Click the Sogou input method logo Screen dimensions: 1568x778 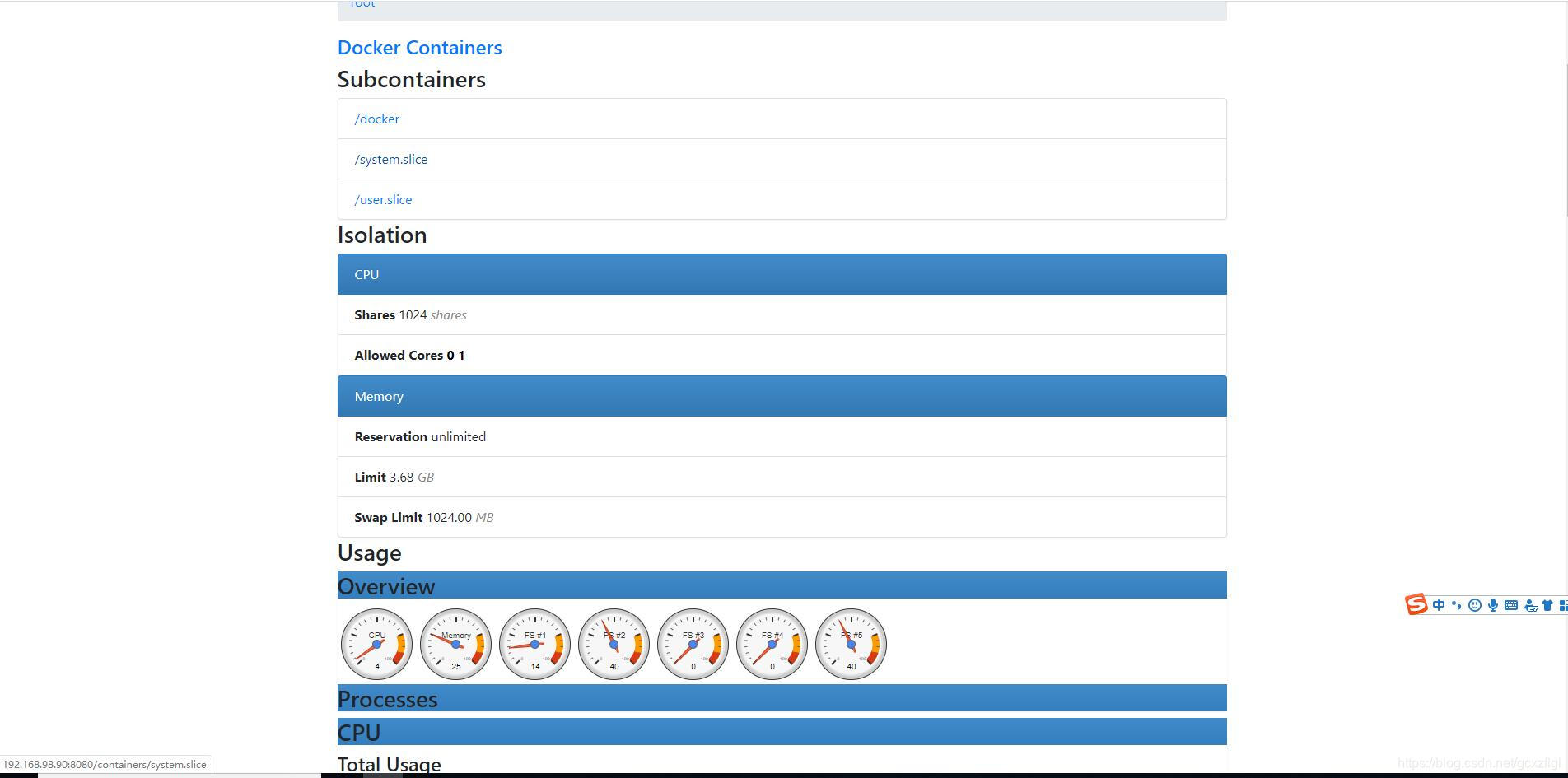(1416, 604)
